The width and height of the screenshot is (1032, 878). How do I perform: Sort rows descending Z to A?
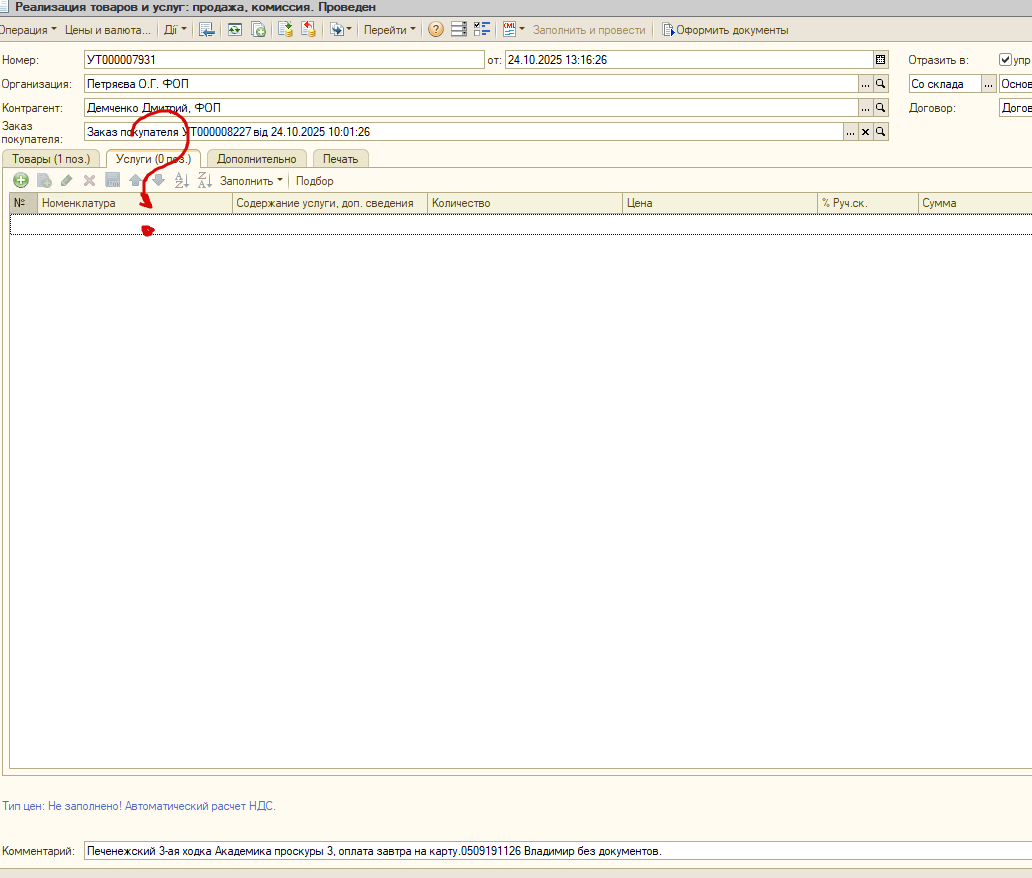pyautogui.click(x=205, y=180)
